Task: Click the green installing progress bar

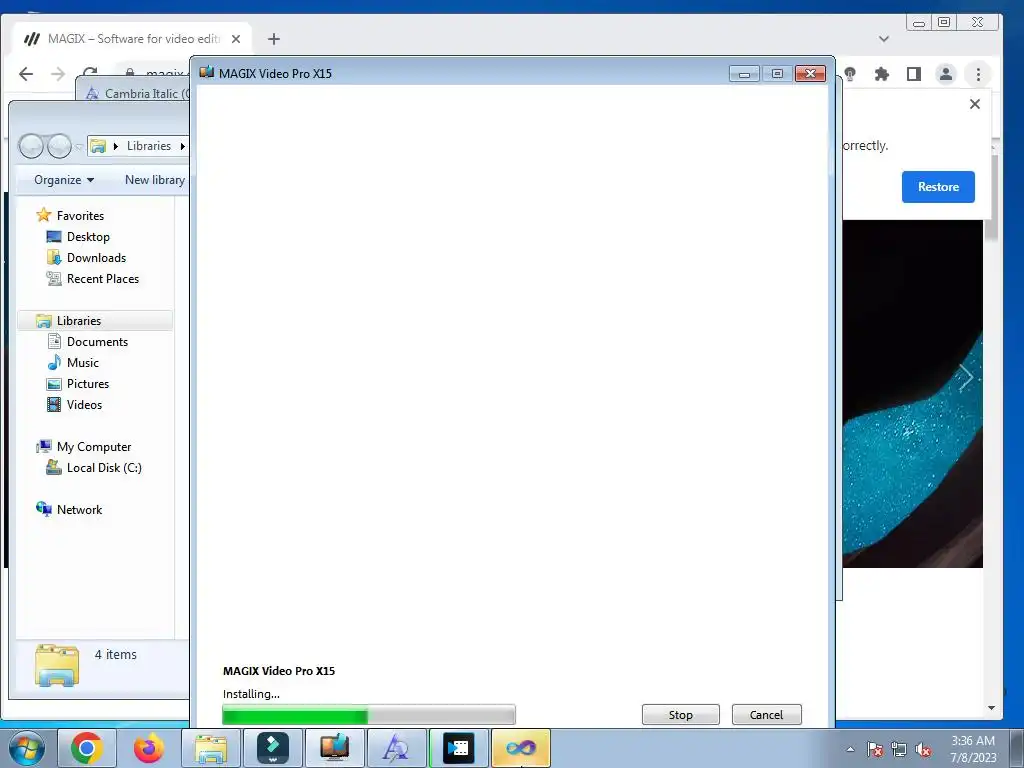Action: point(368,714)
